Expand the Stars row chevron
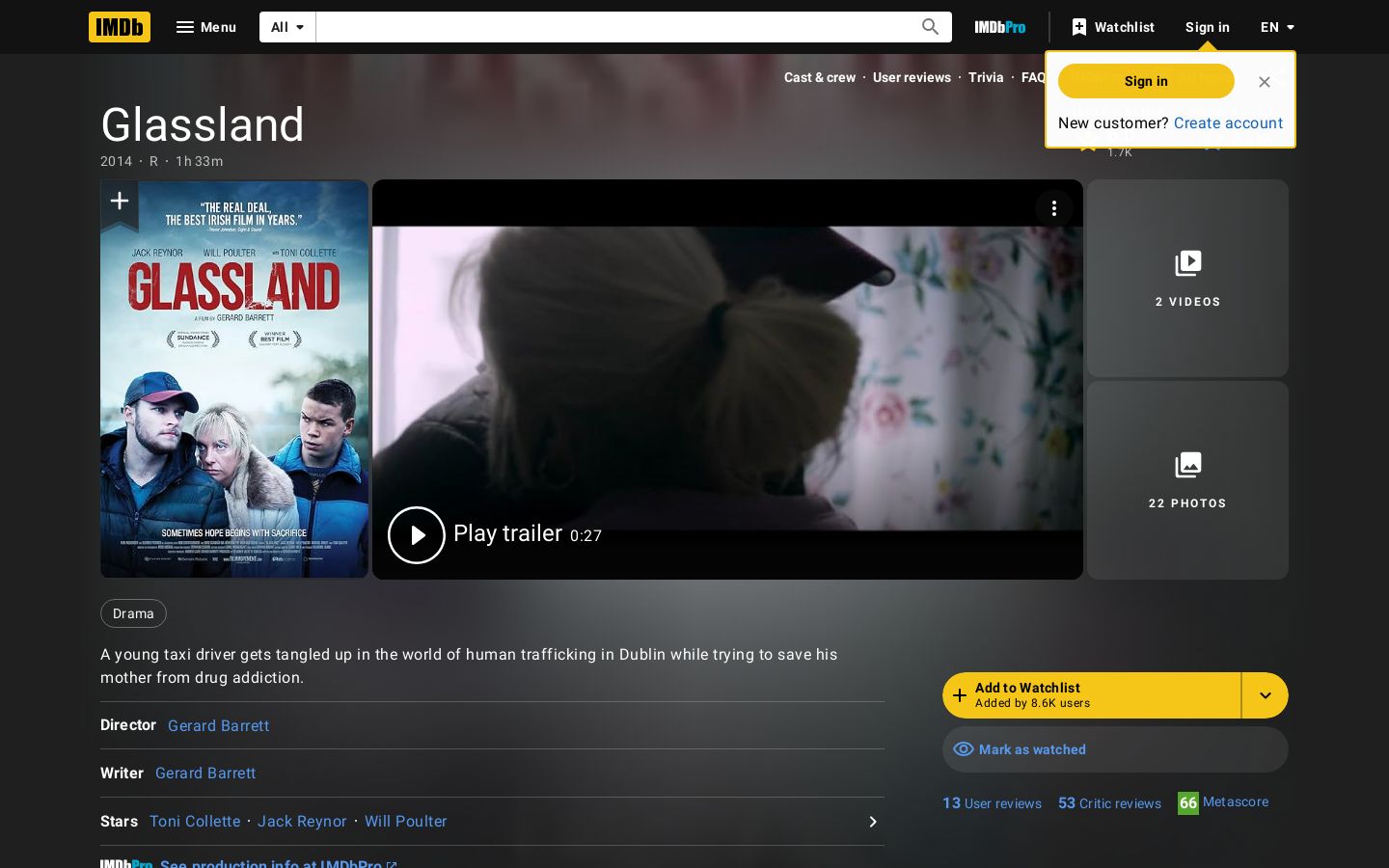 point(872,822)
